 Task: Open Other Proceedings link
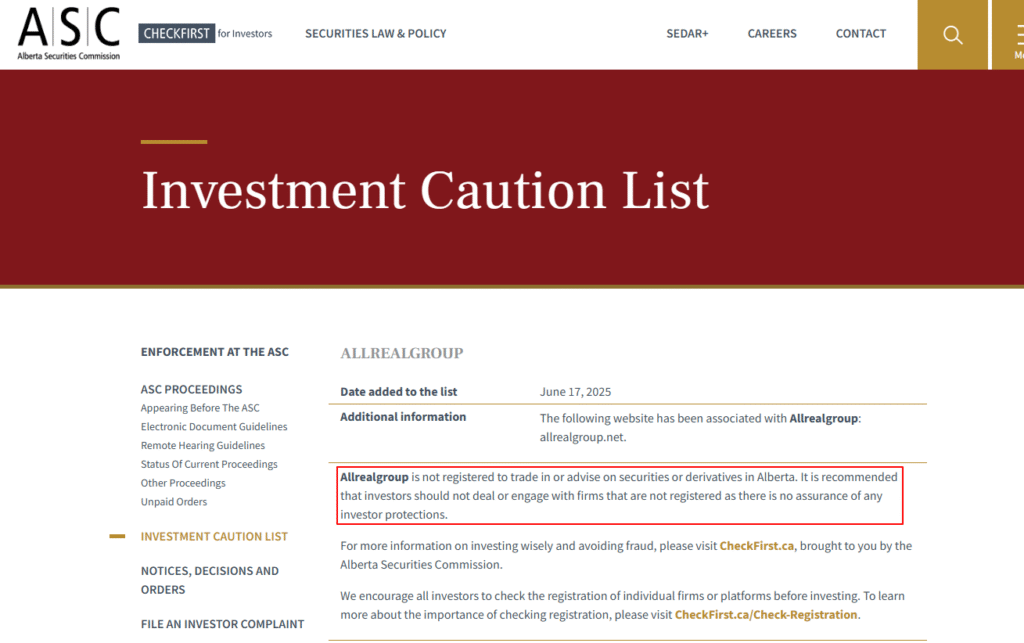coord(183,483)
